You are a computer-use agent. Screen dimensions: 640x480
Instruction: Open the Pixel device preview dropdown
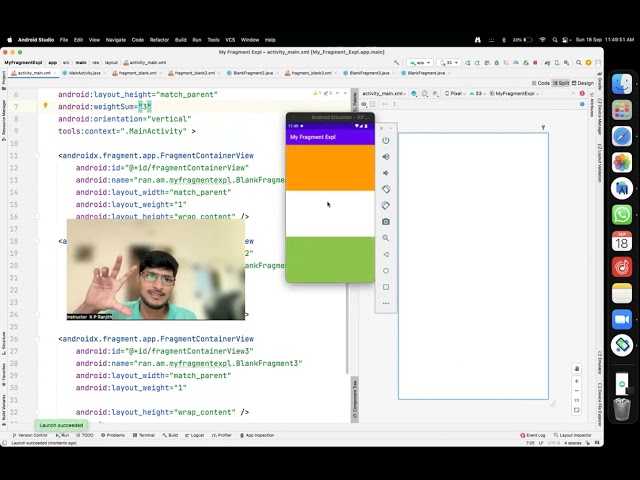tap(455, 93)
